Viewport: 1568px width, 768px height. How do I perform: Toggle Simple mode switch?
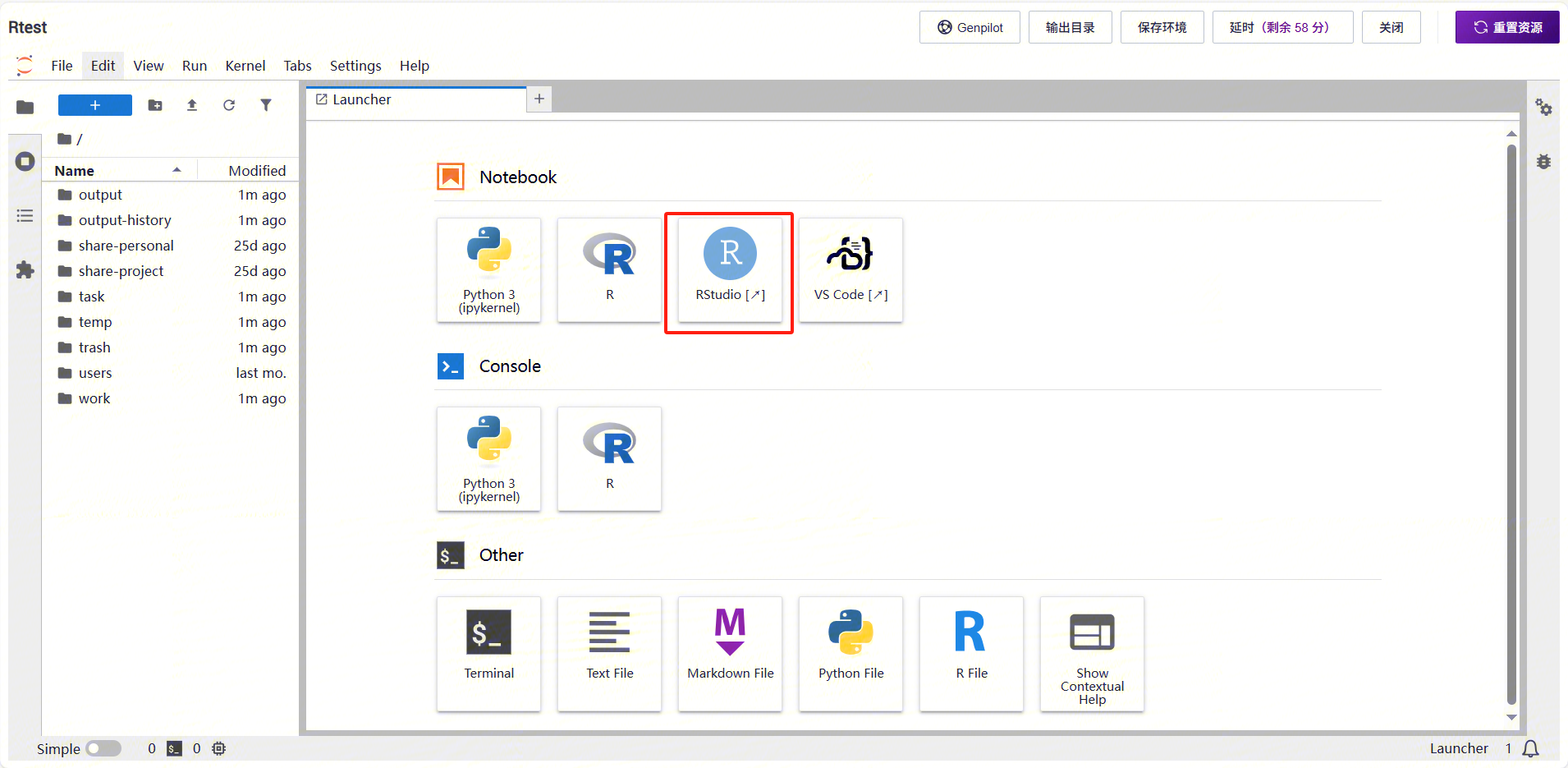[x=103, y=748]
